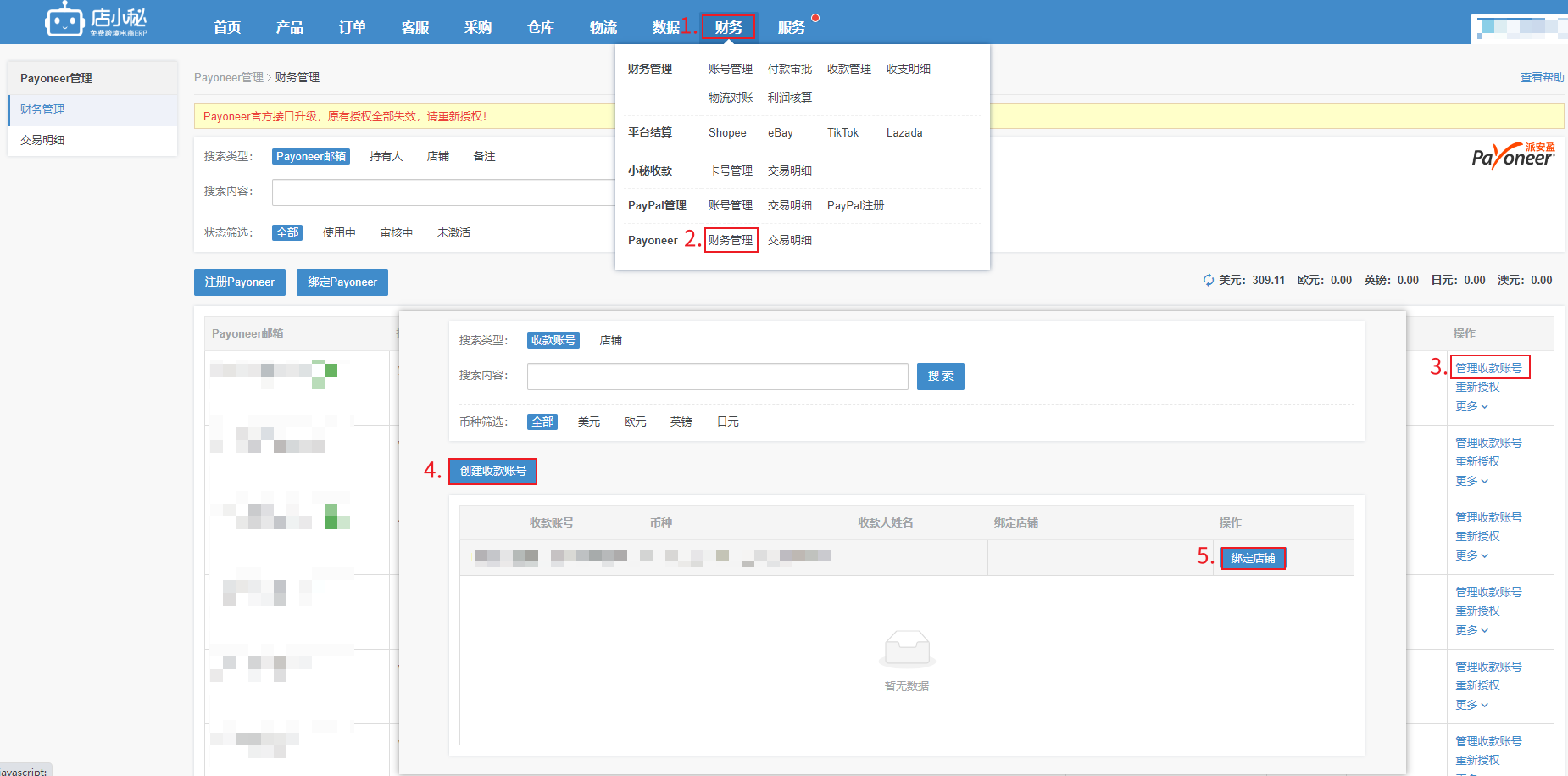Filter status by 全部
This screenshot has height=776, width=1568.
(x=287, y=232)
